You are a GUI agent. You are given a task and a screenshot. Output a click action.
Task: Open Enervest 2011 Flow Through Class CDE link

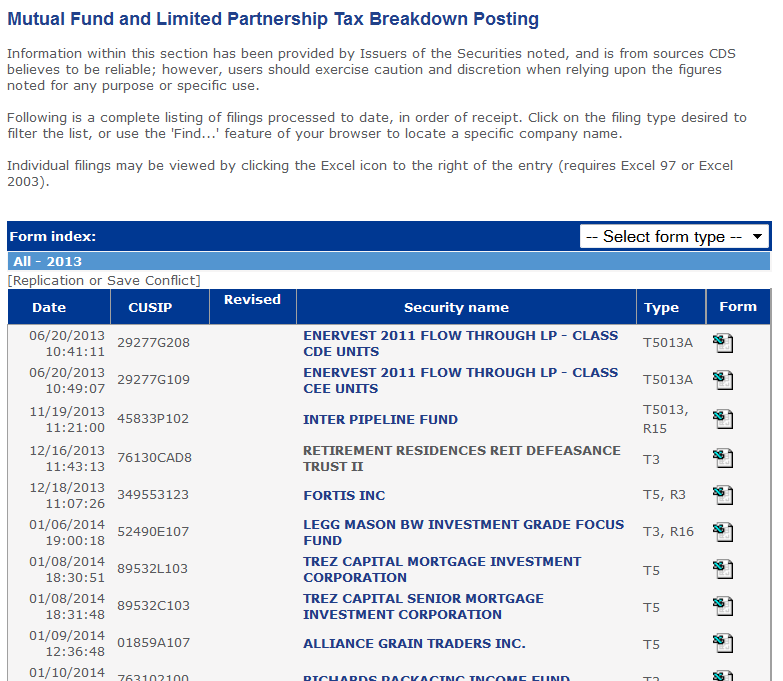460,343
